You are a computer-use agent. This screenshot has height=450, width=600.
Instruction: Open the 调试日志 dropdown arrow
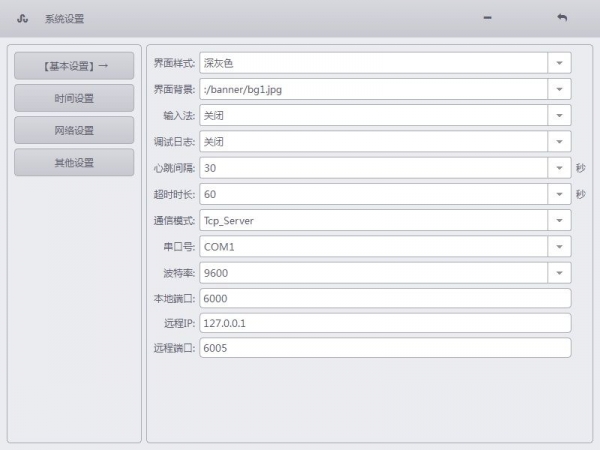tap(559, 142)
